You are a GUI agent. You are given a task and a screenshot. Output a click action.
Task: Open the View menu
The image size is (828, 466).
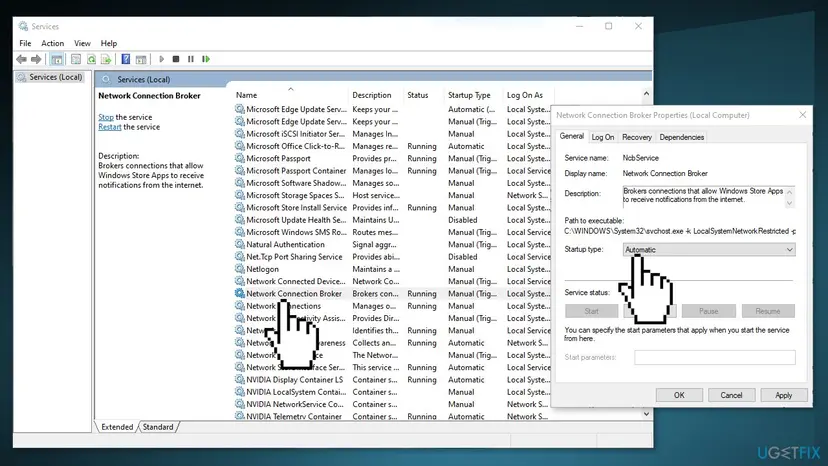[82, 43]
